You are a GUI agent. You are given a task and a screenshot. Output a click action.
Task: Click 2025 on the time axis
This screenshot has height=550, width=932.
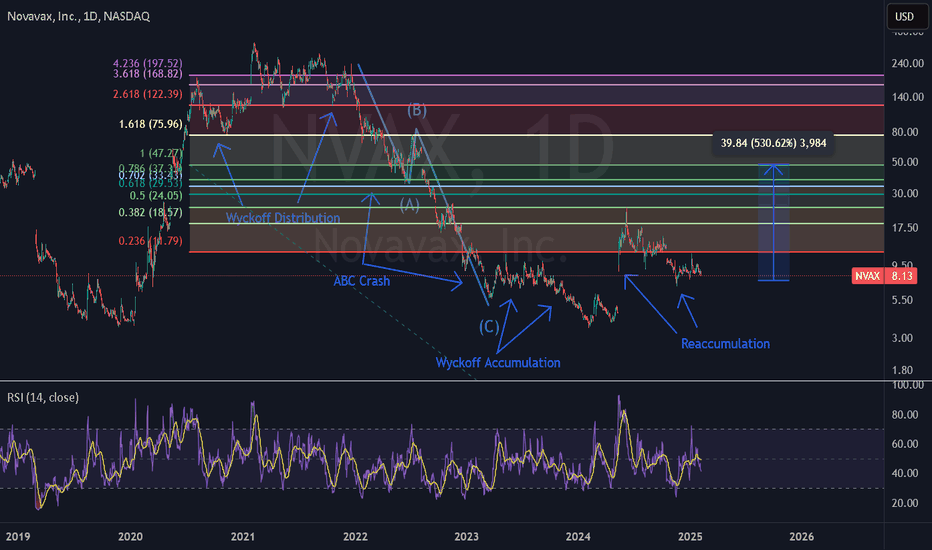pos(690,536)
